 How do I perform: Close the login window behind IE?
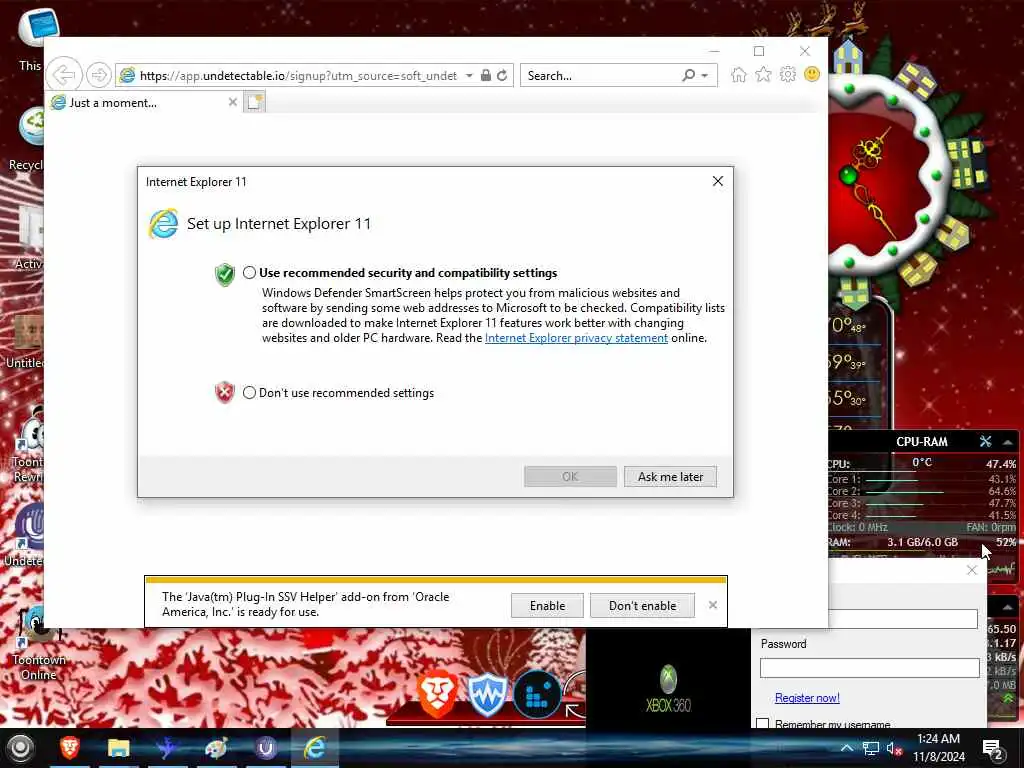tap(972, 570)
